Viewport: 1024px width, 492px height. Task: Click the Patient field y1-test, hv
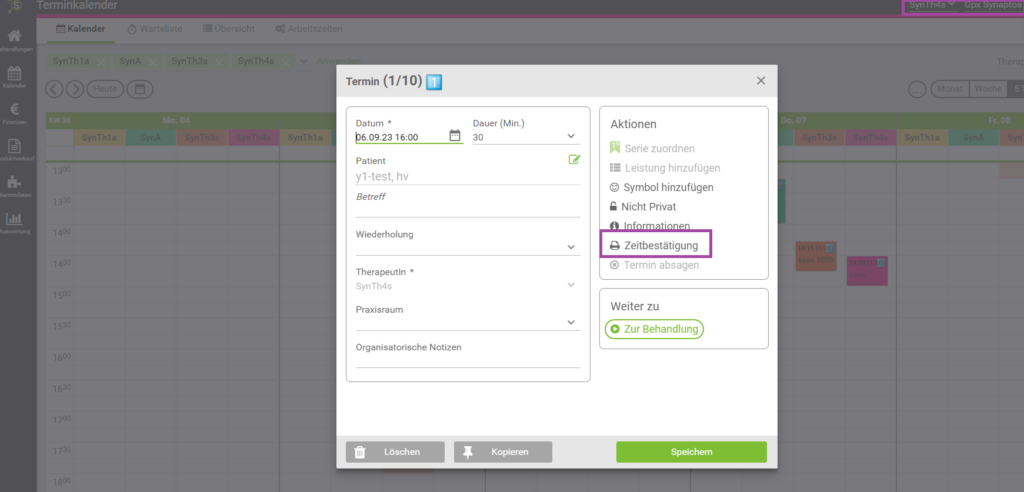click(468, 176)
